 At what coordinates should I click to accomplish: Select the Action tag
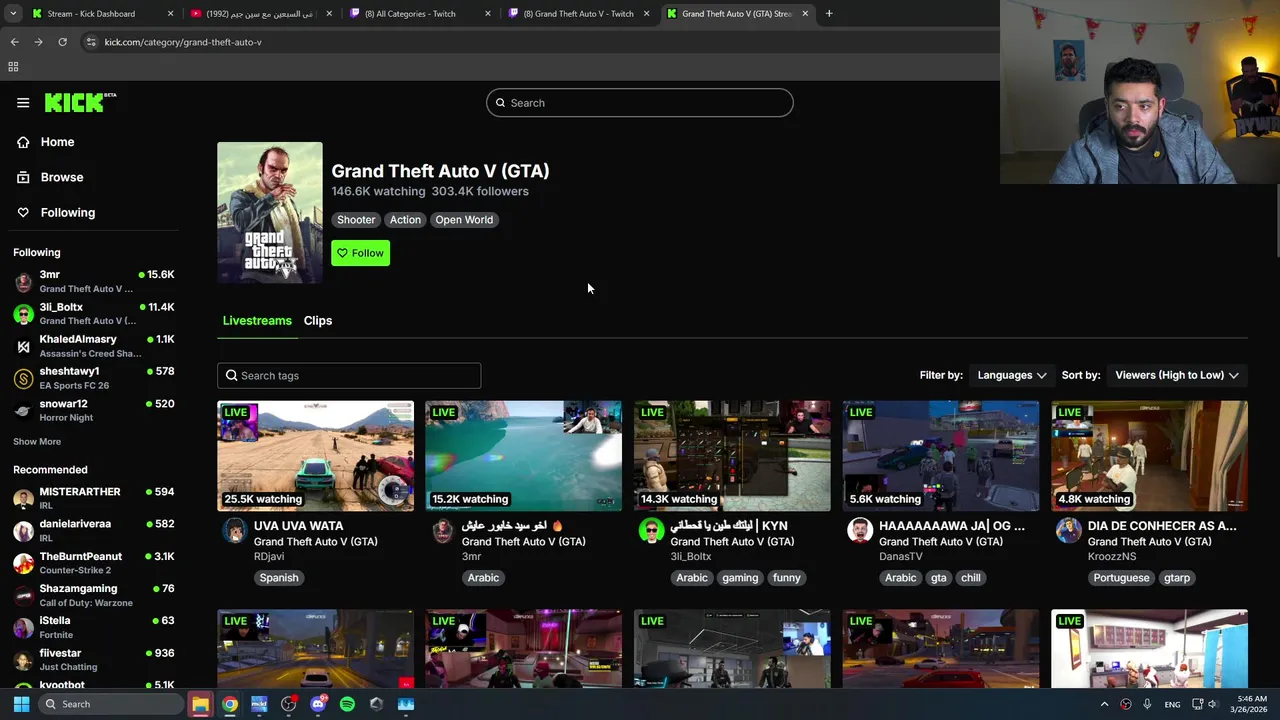point(405,220)
